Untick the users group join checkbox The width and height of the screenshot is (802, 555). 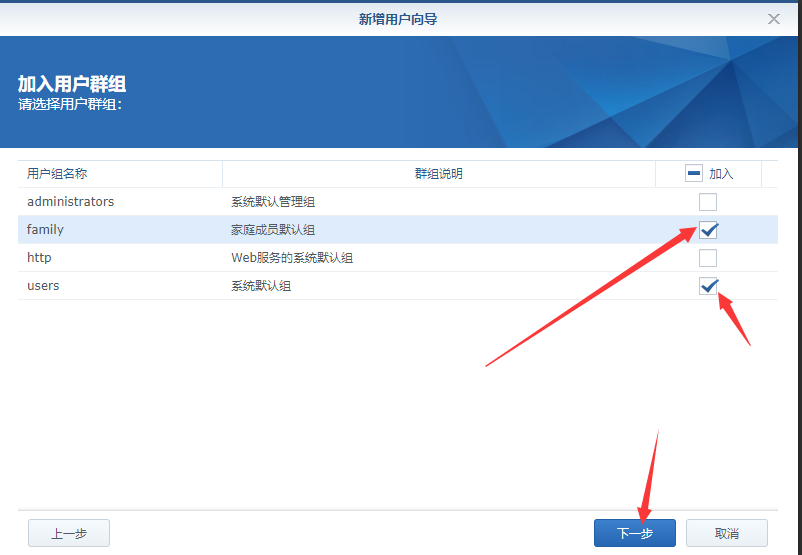(x=708, y=286)
